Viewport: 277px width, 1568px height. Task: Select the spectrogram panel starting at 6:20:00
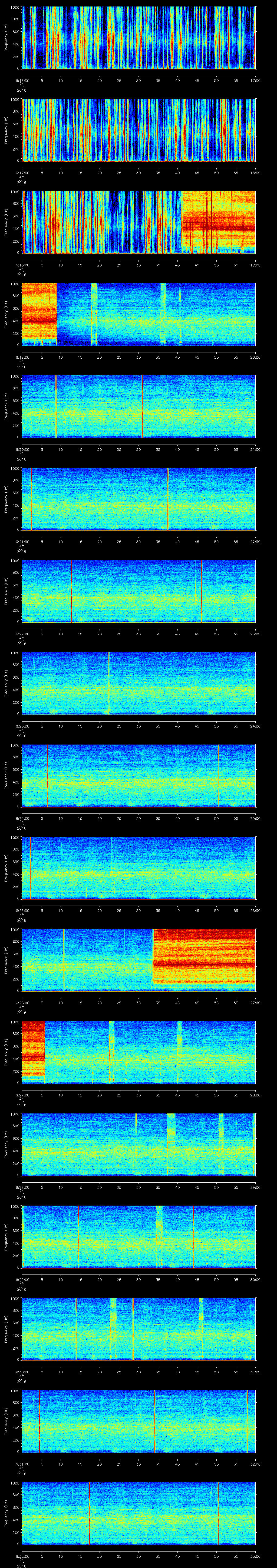point(139,407)
